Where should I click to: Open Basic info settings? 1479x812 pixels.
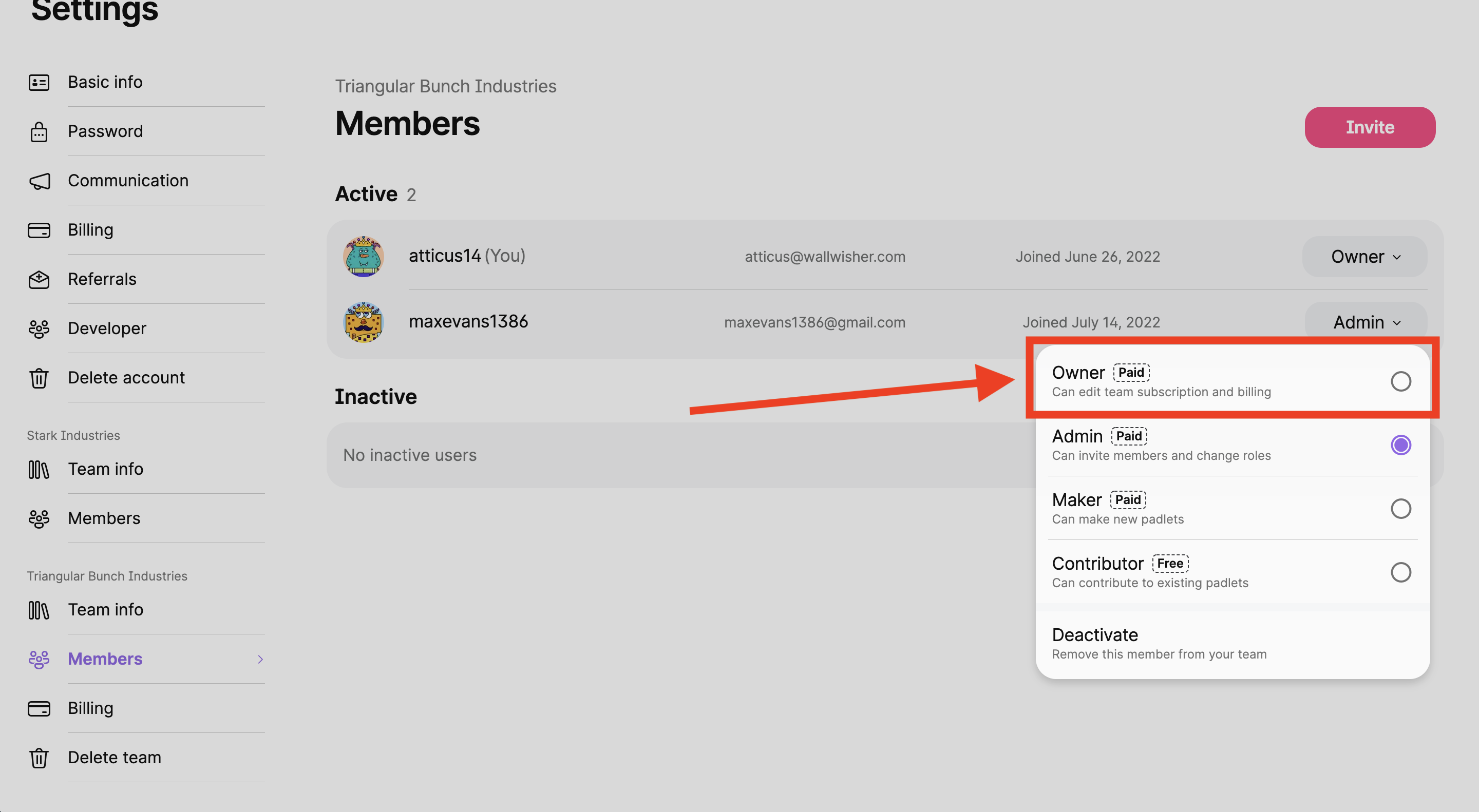pos(105,82)
